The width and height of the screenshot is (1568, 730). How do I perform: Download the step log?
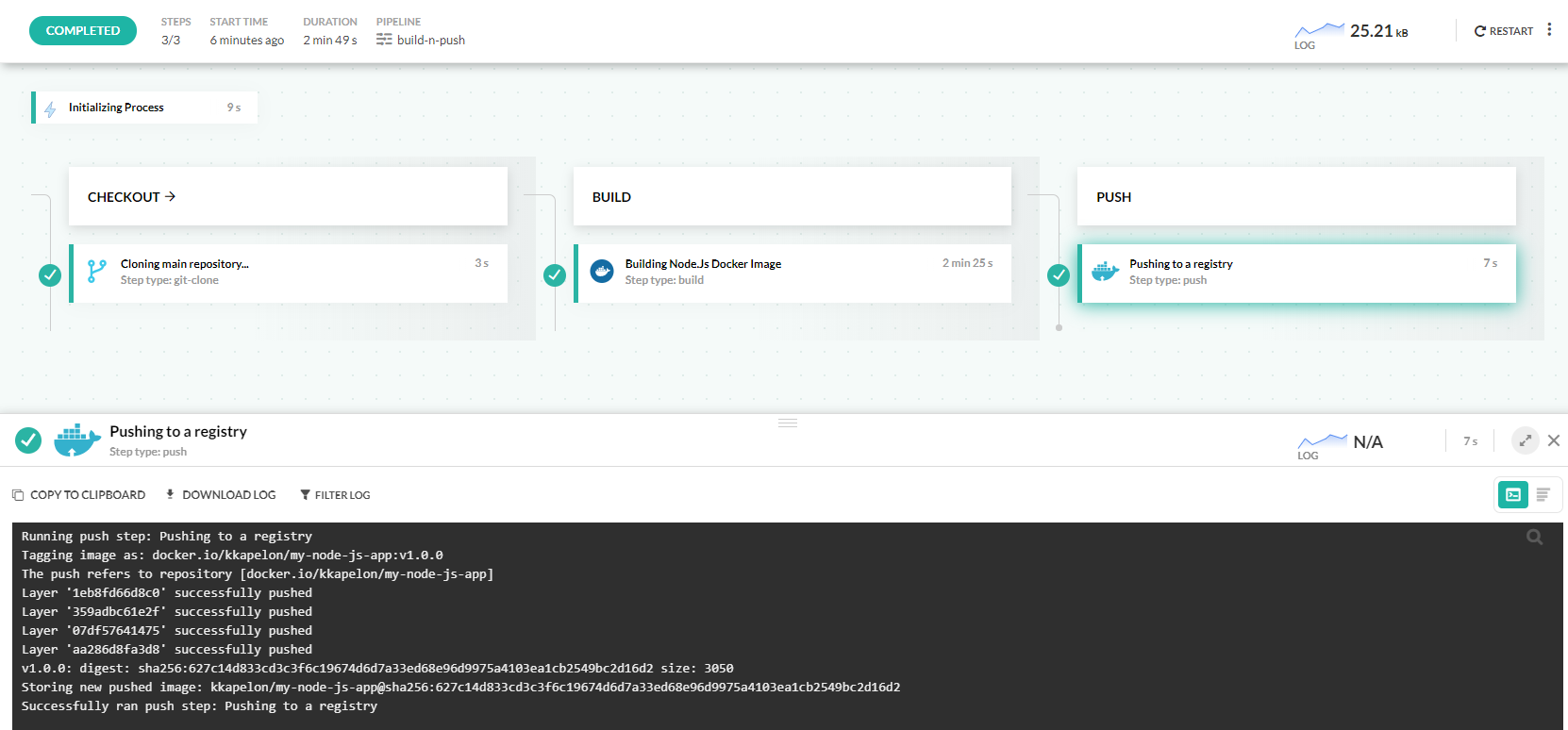pyautogui.click(x=221, y=495)
